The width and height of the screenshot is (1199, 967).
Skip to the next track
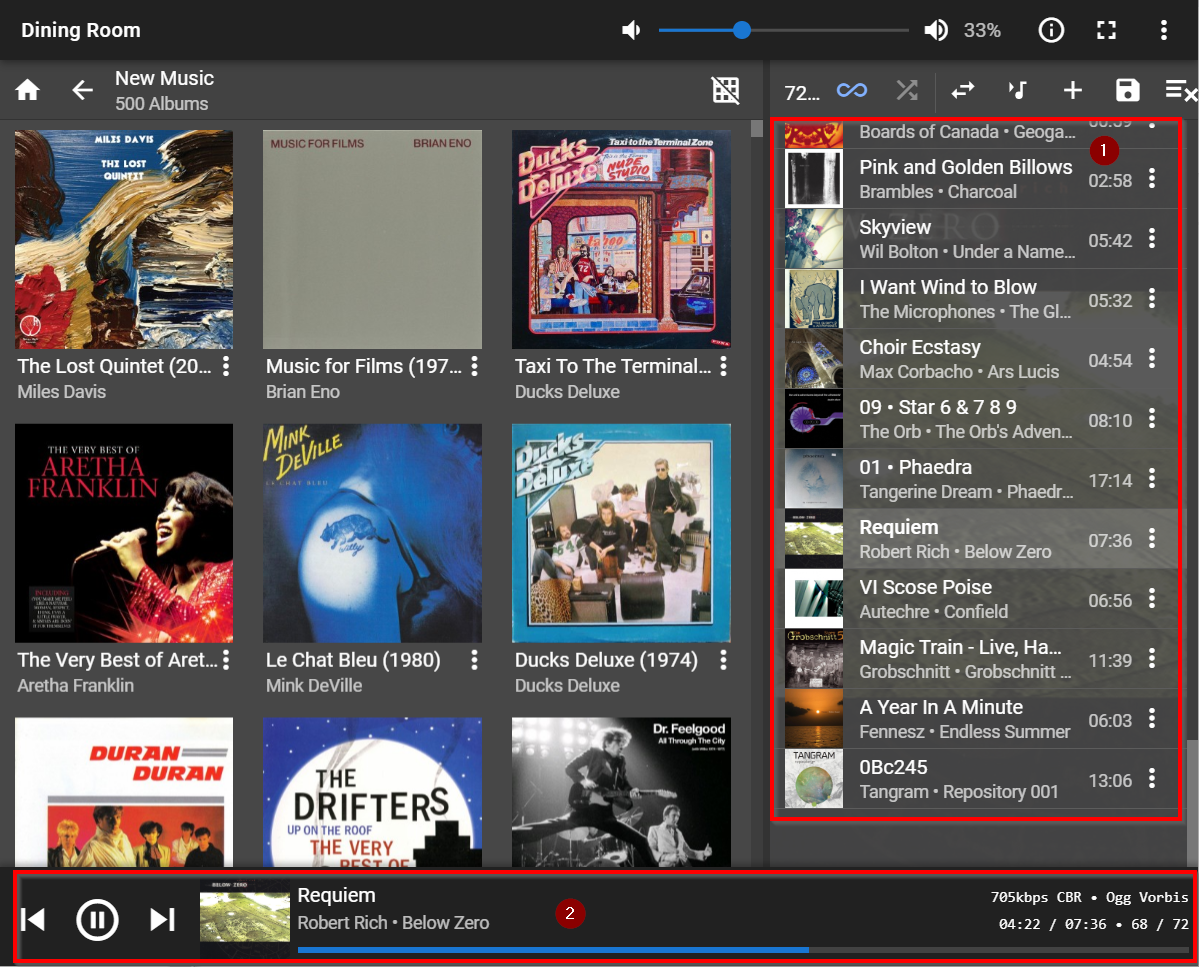tap(162, 919)
